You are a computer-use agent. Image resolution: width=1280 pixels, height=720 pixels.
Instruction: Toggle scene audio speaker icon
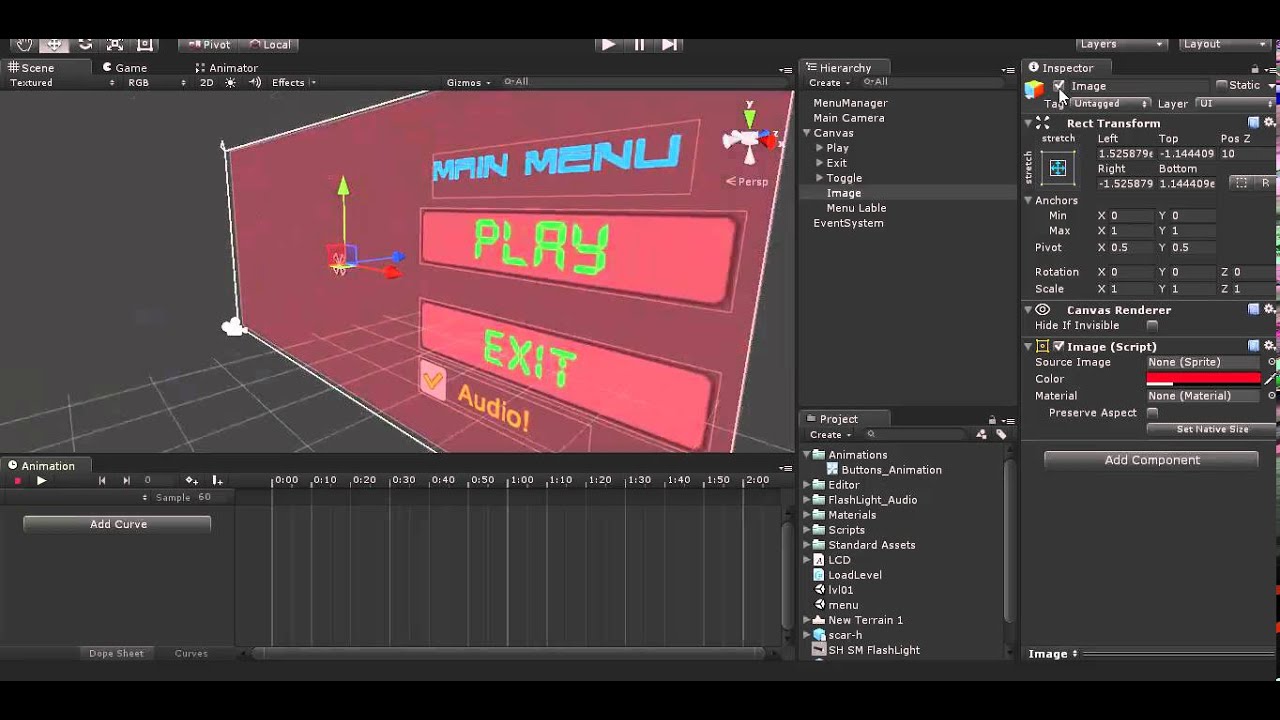(x=254, y=83)
